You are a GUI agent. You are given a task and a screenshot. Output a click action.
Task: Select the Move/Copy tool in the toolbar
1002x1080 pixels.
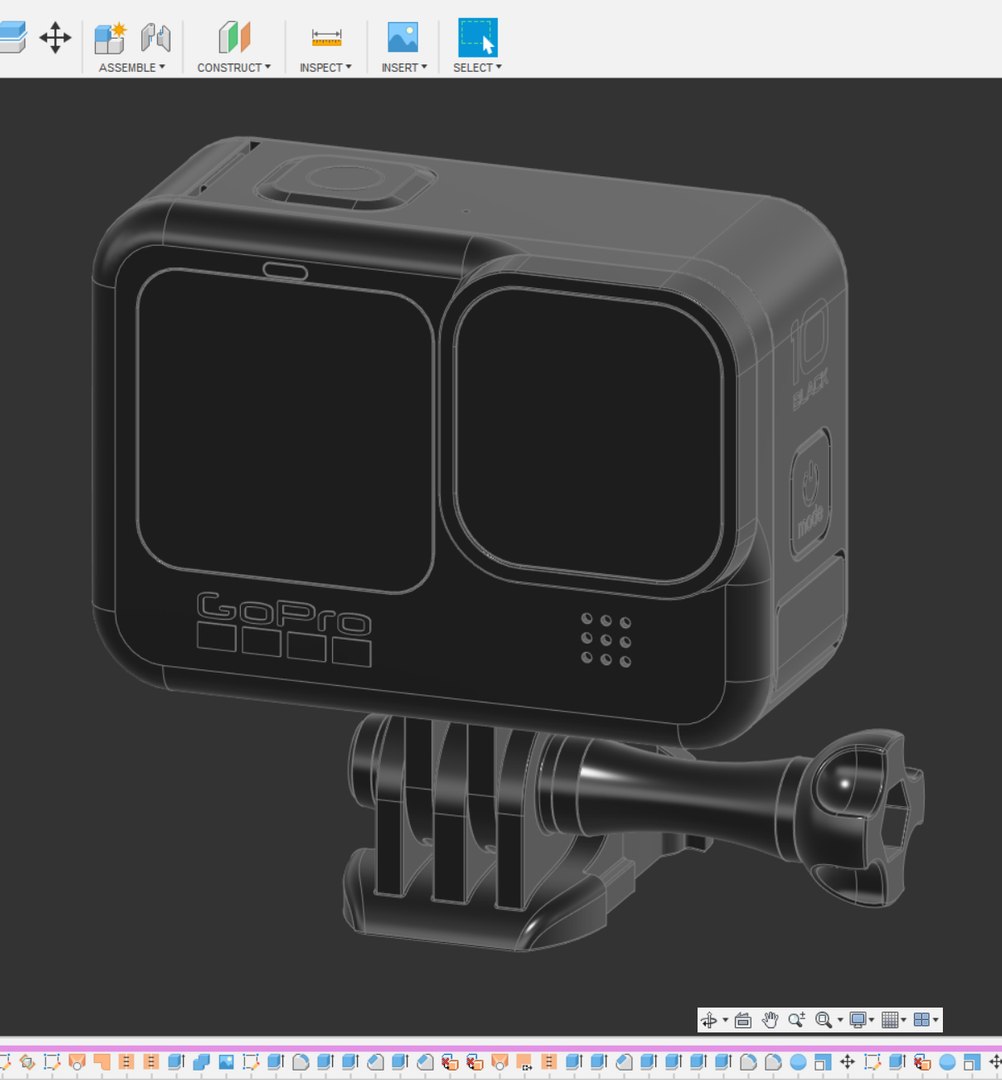tap(55, 37)
